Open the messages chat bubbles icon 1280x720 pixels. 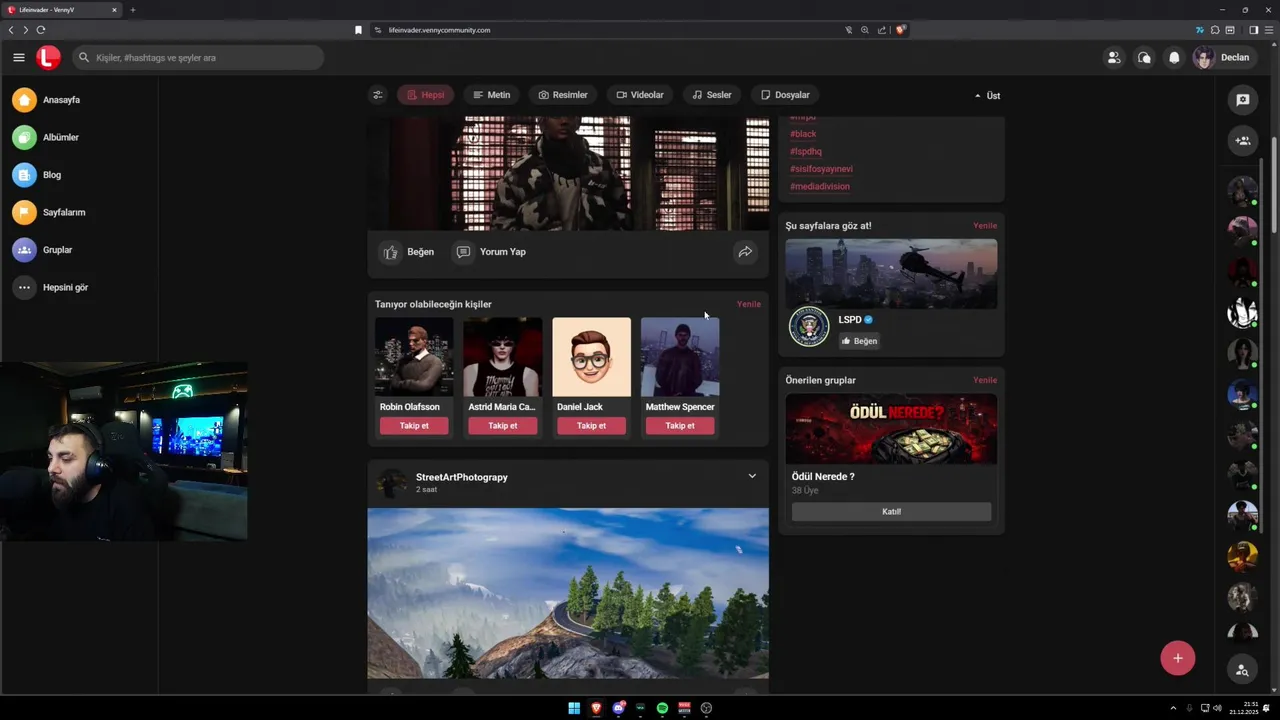coord(1144,57)
